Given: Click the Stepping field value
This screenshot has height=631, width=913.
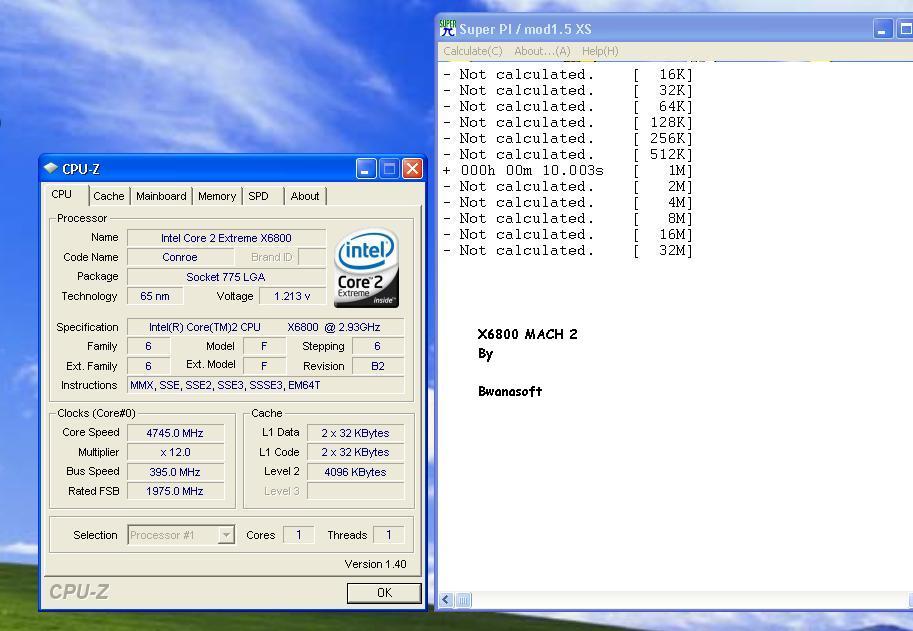Looking at the screenshot, I should click(x=377, y=346).
